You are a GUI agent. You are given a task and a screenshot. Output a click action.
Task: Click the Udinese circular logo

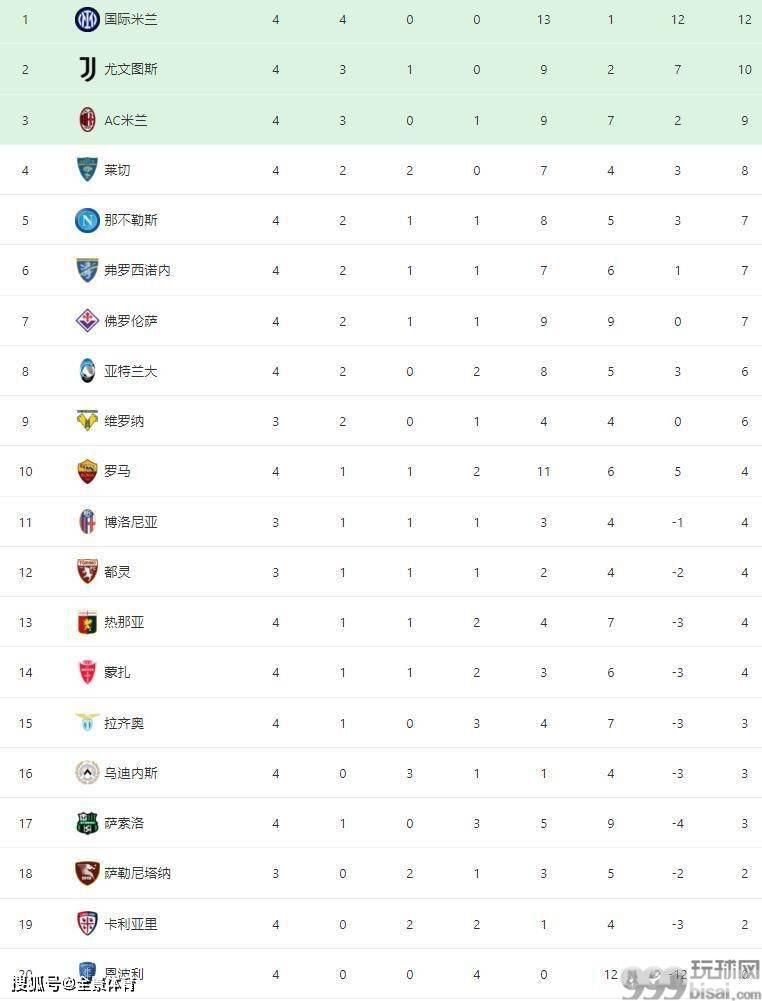[x=87, y=772]
